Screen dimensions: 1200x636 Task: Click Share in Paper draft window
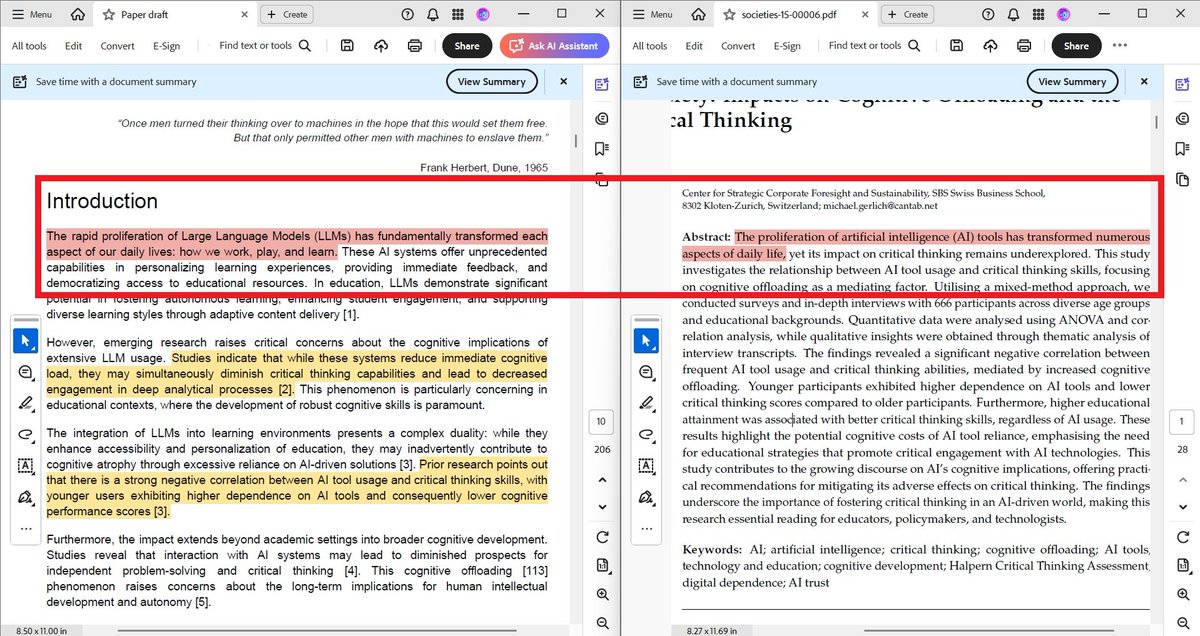(467, 46)
